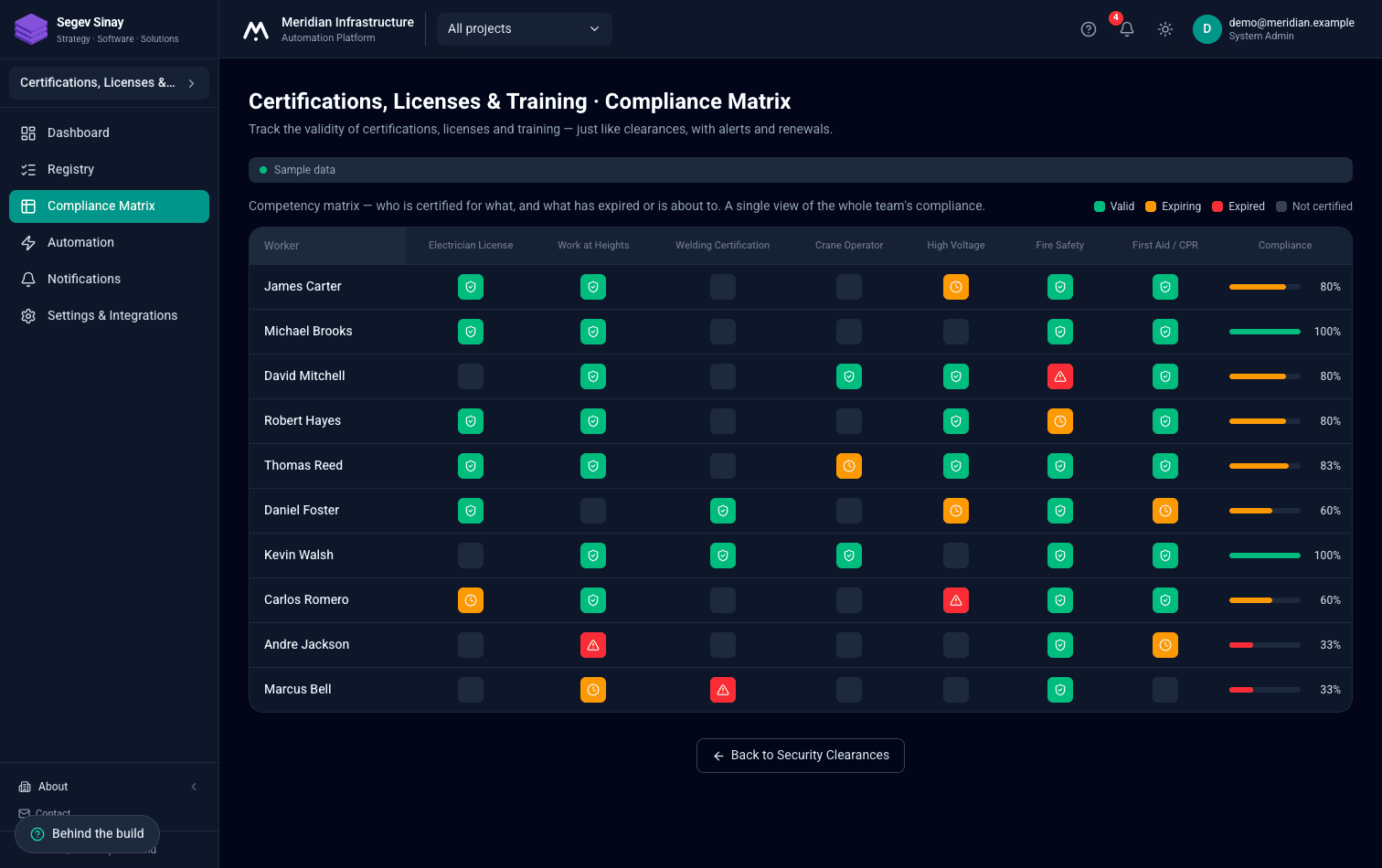Click the First Aid / CPR column header
Image resolution: width=1382 pixels, height=868 pixels.
pos(1165,246)
